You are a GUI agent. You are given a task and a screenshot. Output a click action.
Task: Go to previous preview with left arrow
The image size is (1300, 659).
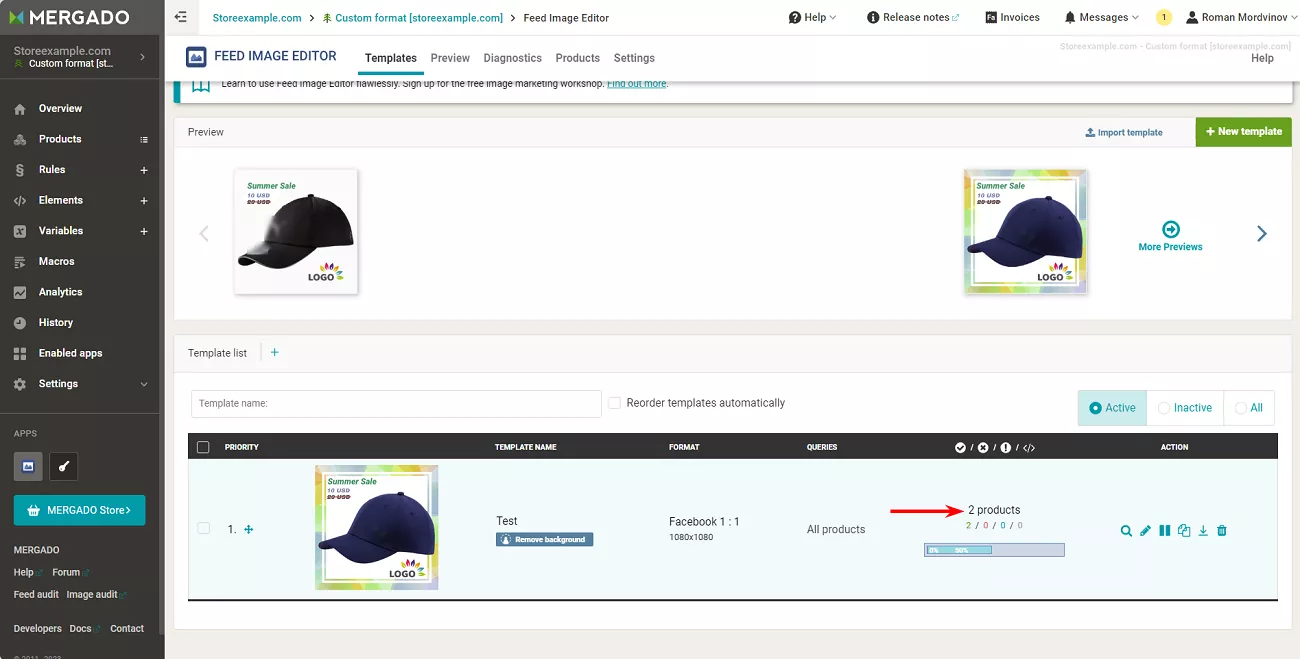click(x=204, y=233)
